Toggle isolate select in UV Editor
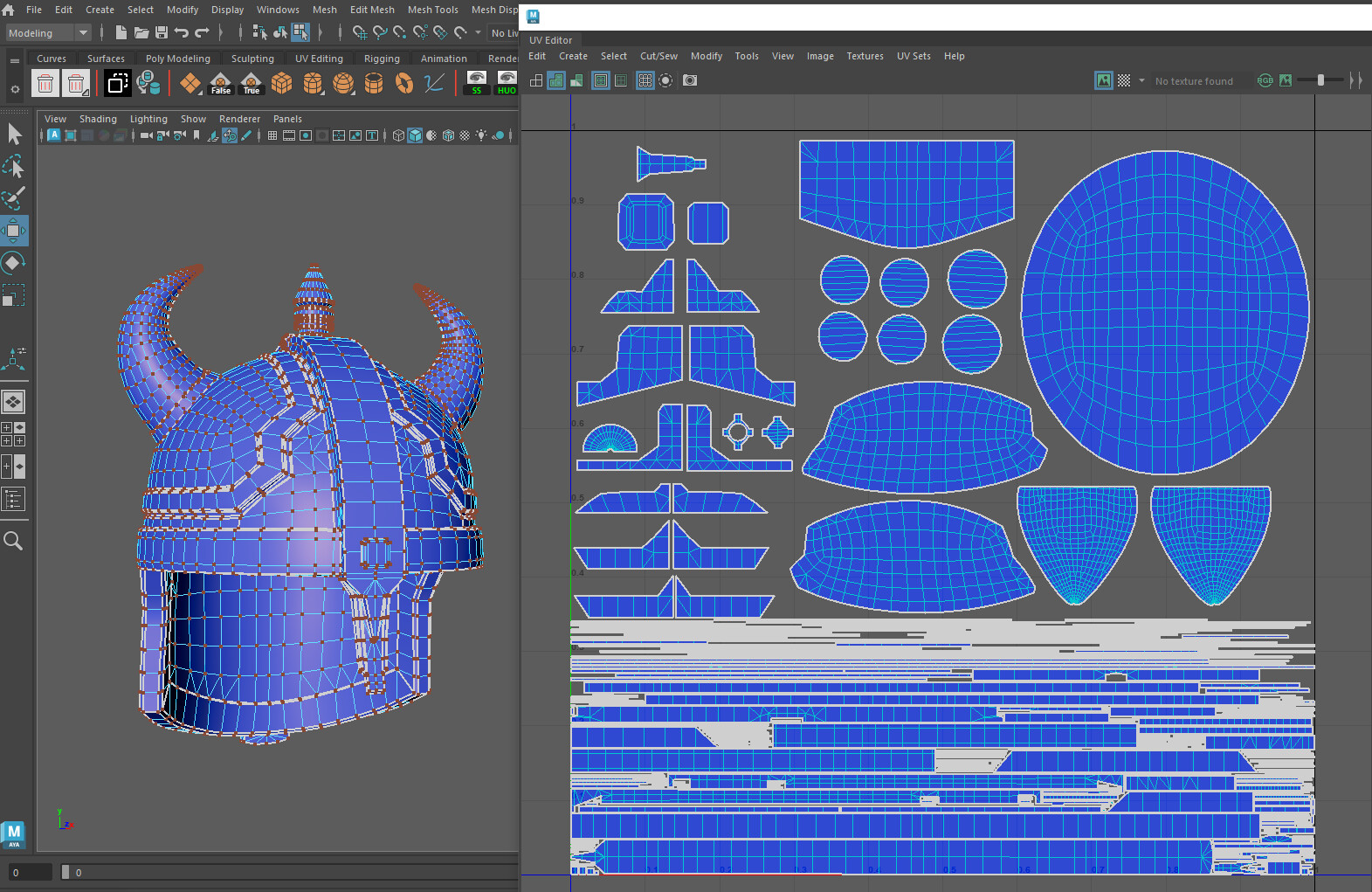Viewport: 1372px width, 892px height. tap(665, 80)
